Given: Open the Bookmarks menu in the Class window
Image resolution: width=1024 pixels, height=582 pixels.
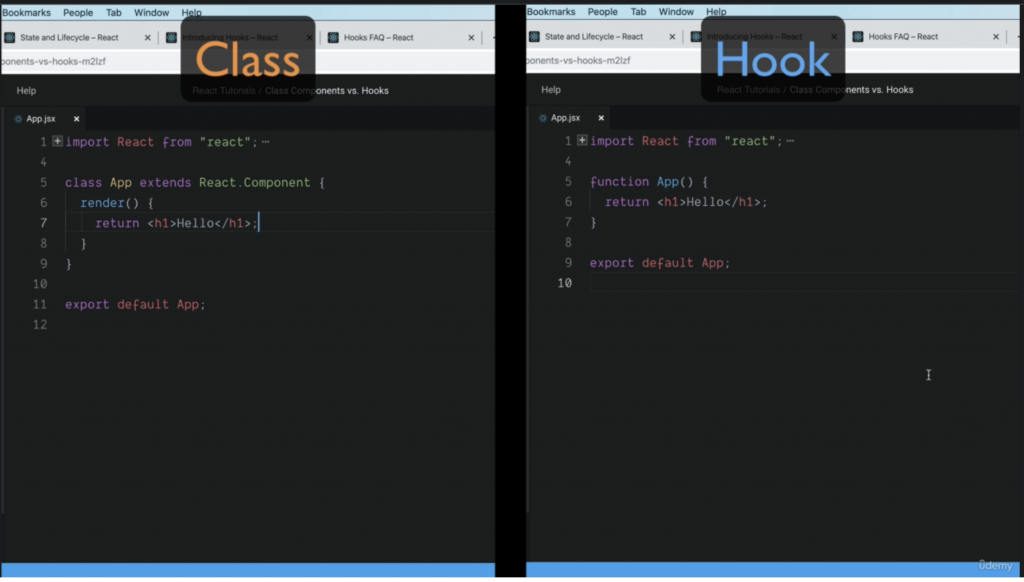Looking at the screenshot, I should (26, 12).
